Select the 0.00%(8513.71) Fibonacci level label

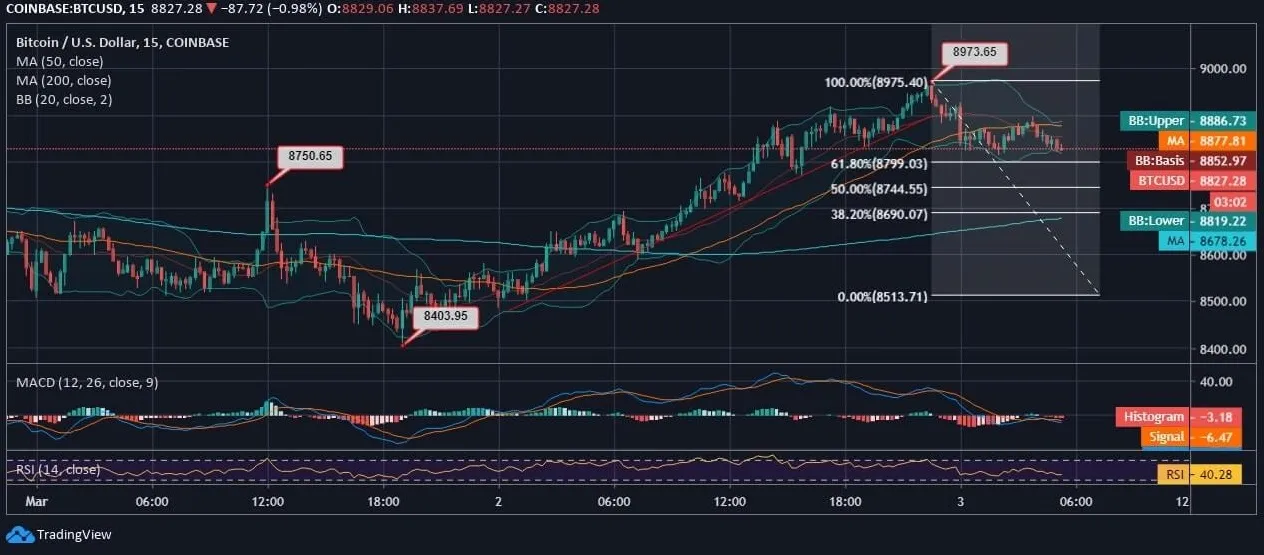coord(883,296)
